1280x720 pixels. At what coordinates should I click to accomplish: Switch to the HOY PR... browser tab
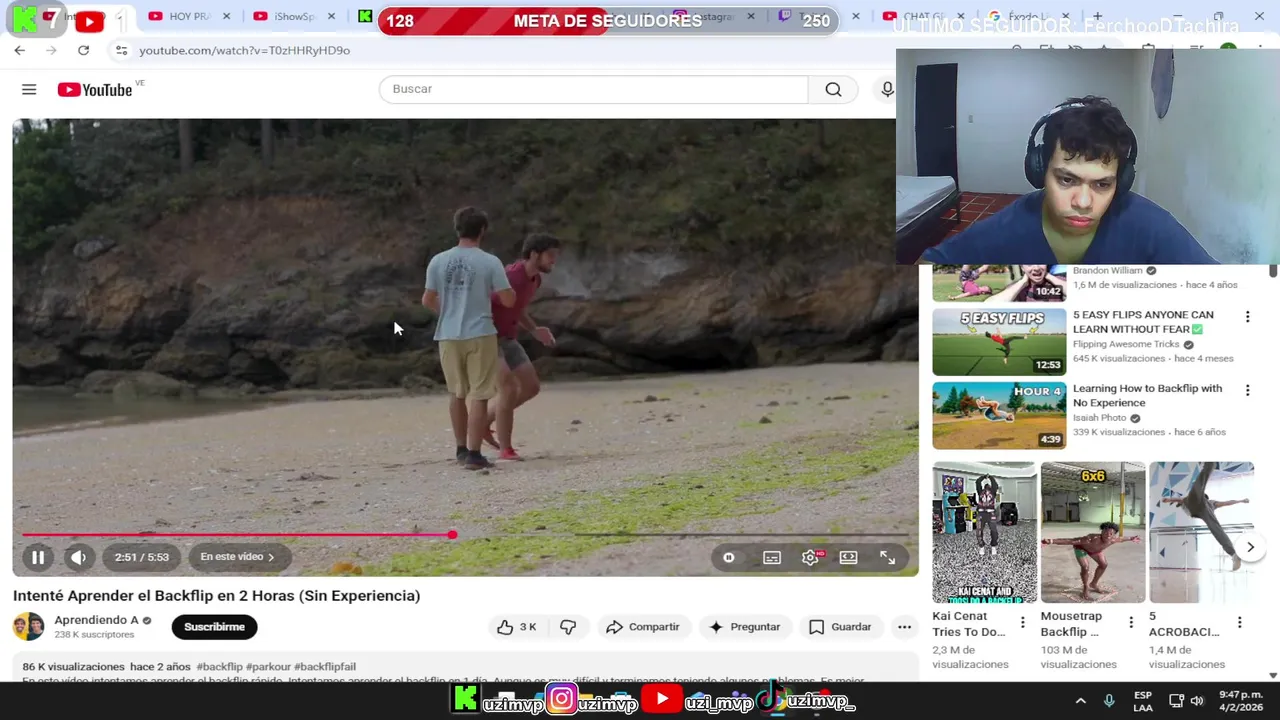coord(189,16)
